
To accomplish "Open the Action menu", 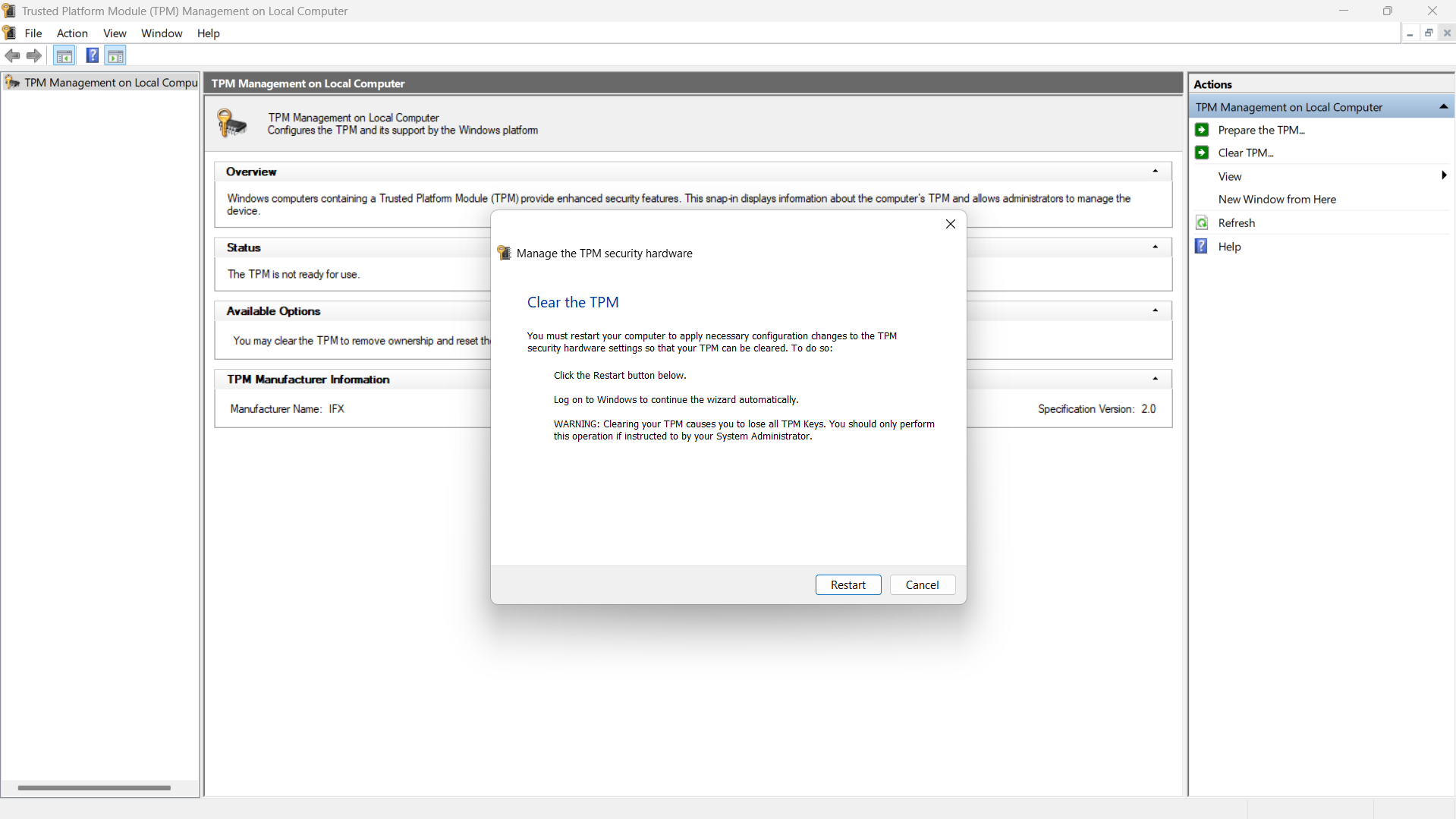I will [72, 33].
